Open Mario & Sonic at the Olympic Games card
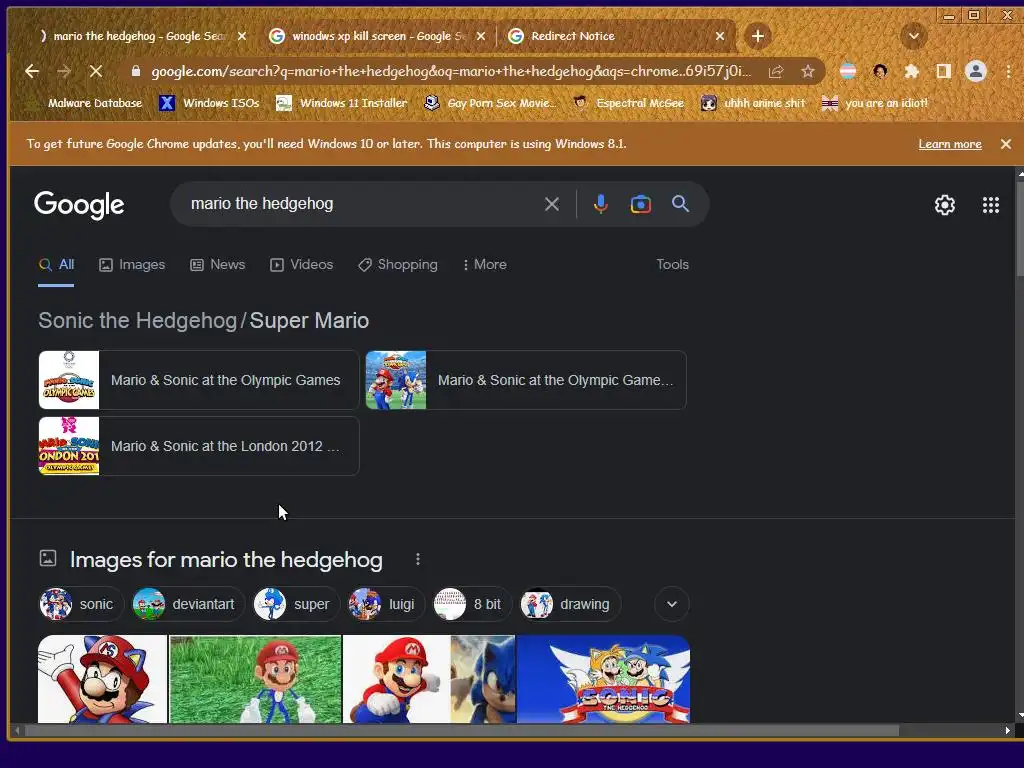 199,380
